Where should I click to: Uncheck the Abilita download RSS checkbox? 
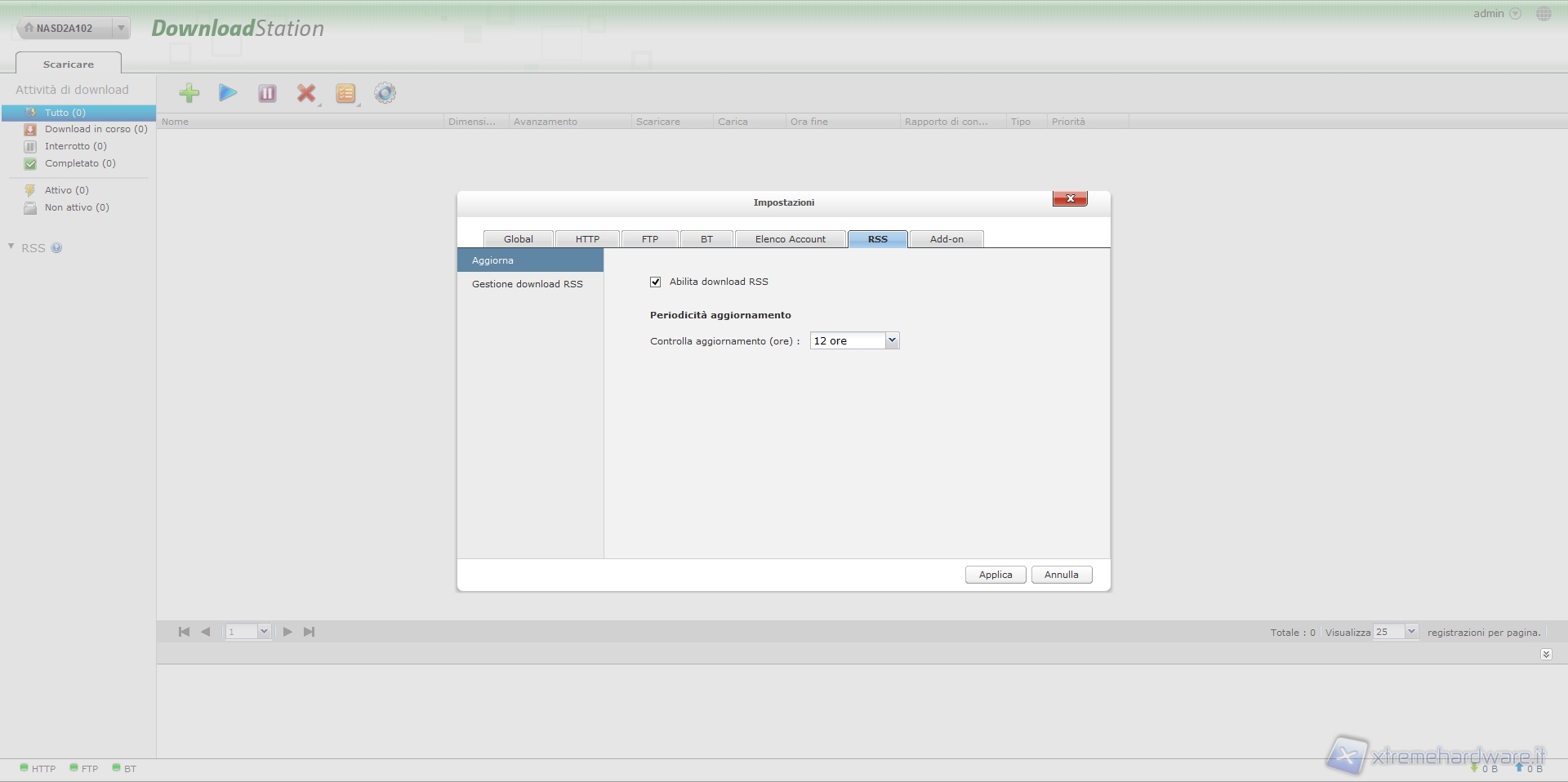coord(655,282)
